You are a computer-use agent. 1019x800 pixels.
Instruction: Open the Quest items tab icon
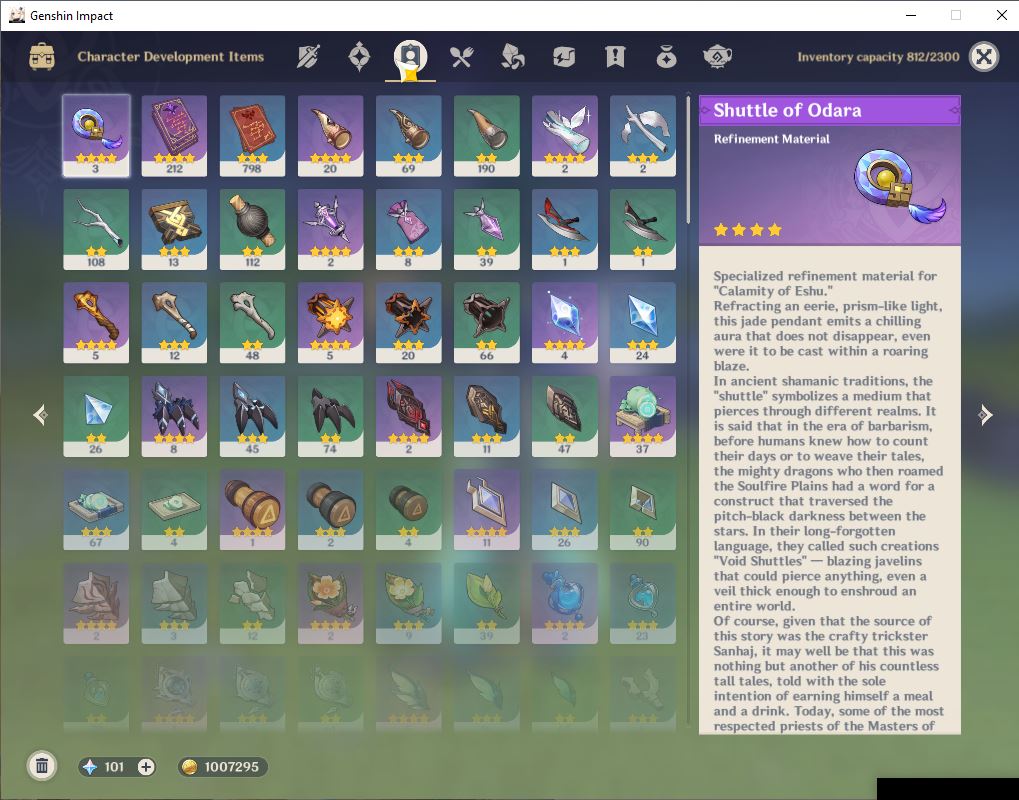[615, 57]
